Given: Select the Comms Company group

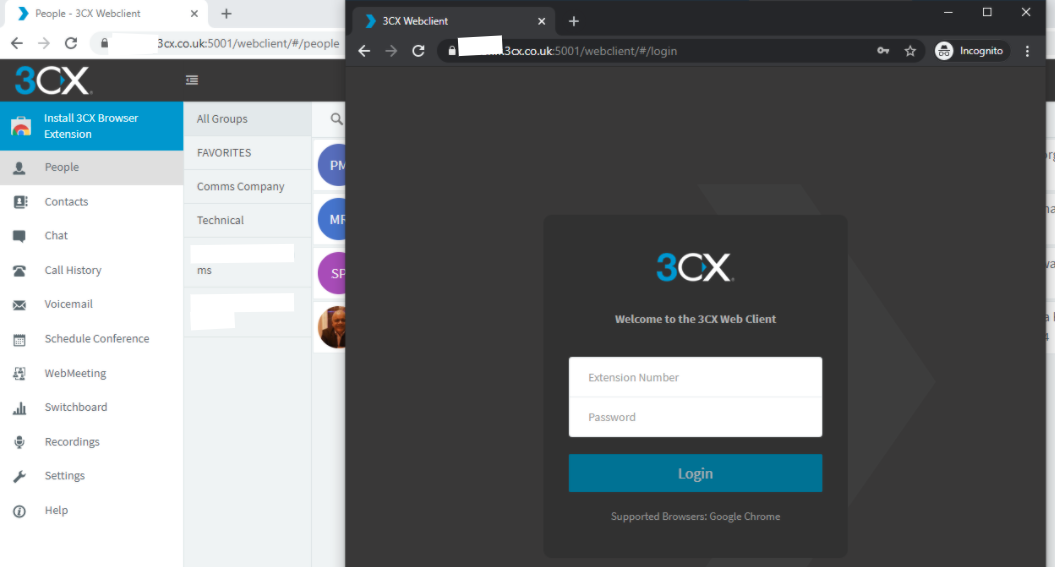Looking at the screenshot, I should click(x=248, y=186).
